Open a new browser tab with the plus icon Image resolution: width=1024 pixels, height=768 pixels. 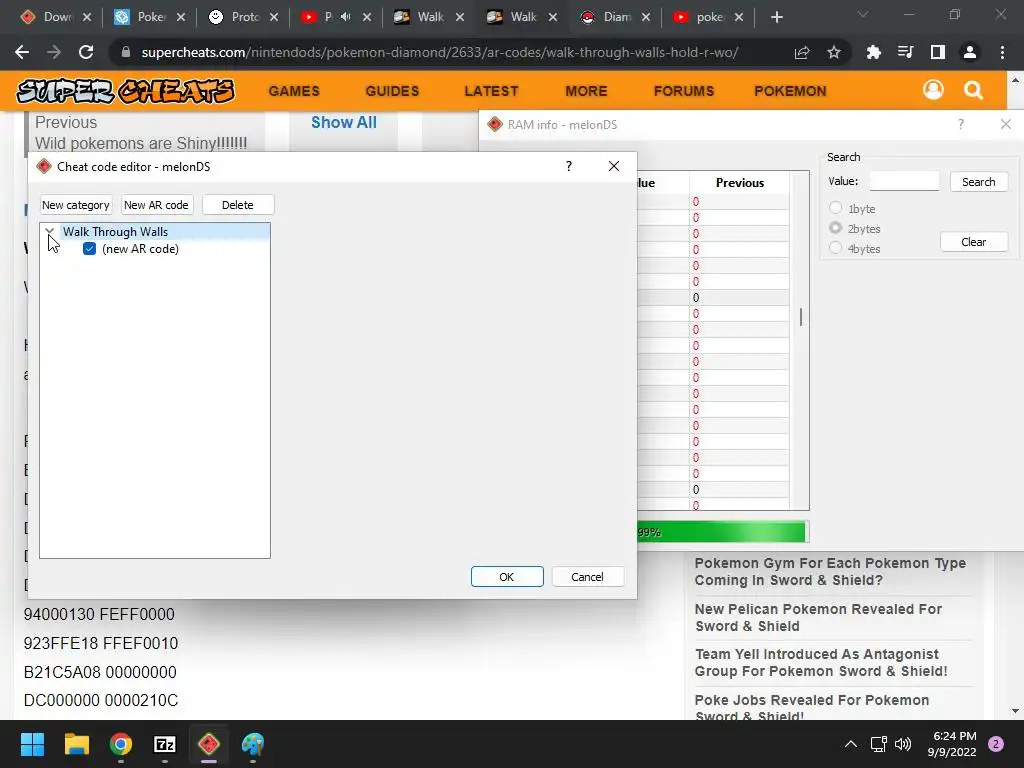(x=776, y=17)
